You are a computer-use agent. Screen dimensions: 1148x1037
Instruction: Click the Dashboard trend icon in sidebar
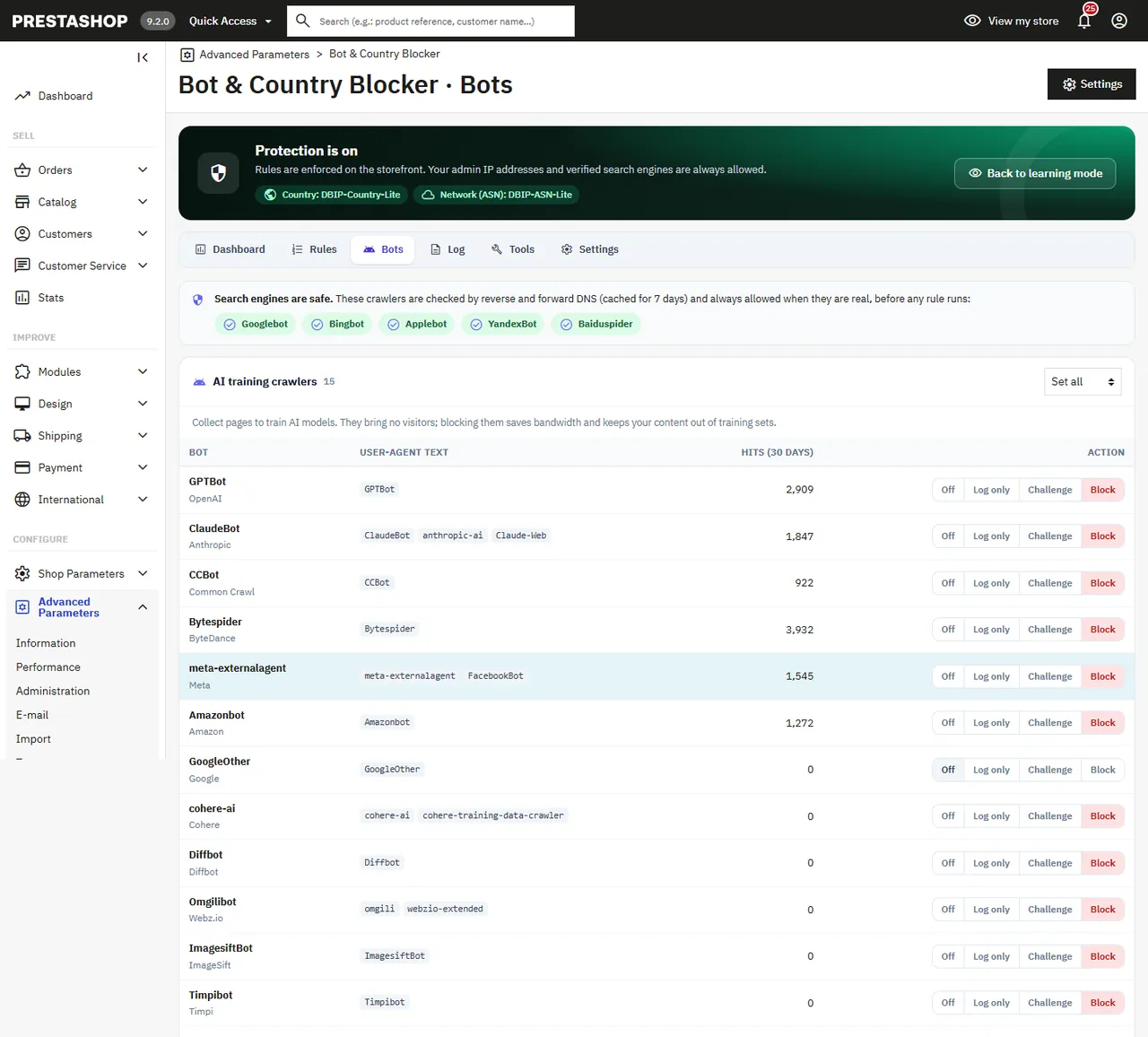click(22, 96)
